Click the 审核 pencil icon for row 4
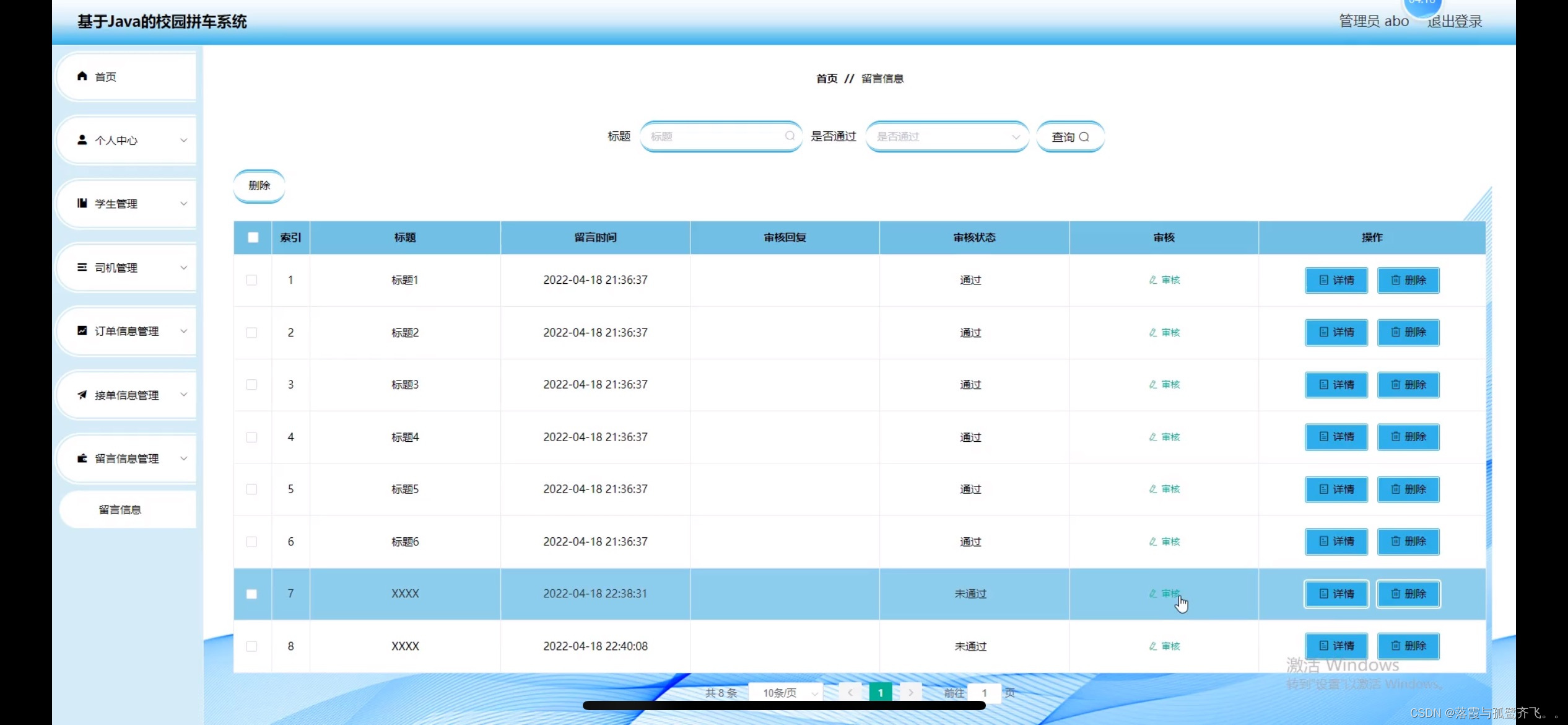The height and width of the screenshot is (725, 1568). point(1153,437)
